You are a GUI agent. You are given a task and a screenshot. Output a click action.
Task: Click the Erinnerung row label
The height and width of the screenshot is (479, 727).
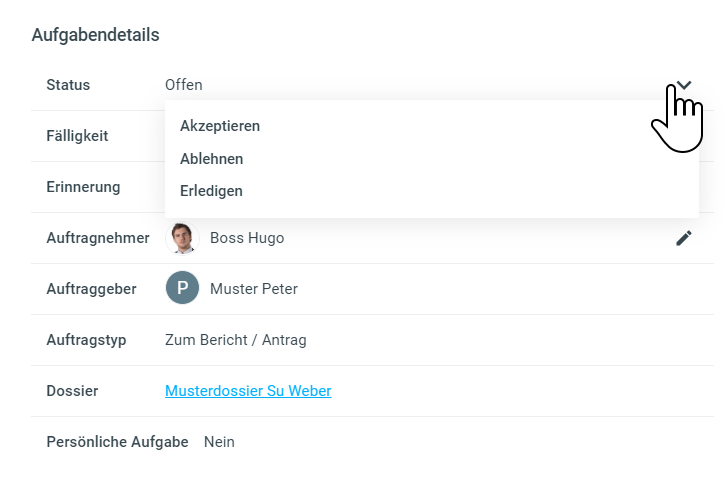point(83,187)
